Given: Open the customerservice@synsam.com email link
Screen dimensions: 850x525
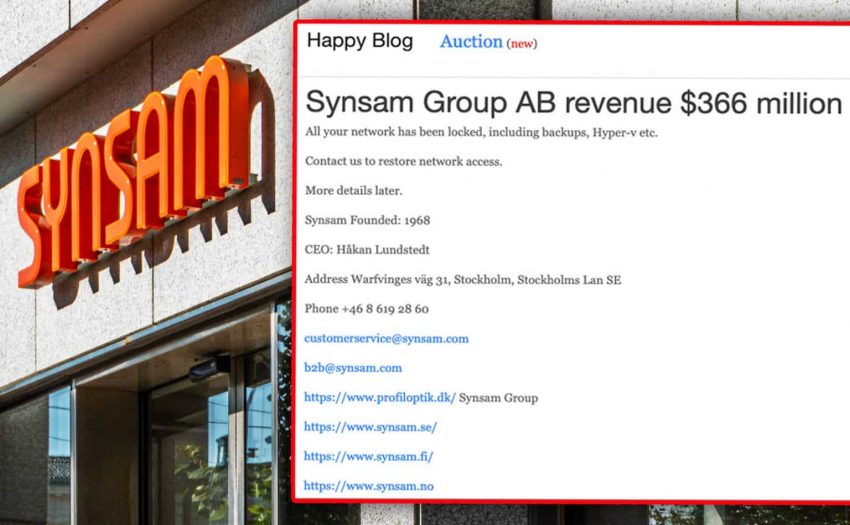Looking at the screenshot, I should coord(386,338).
